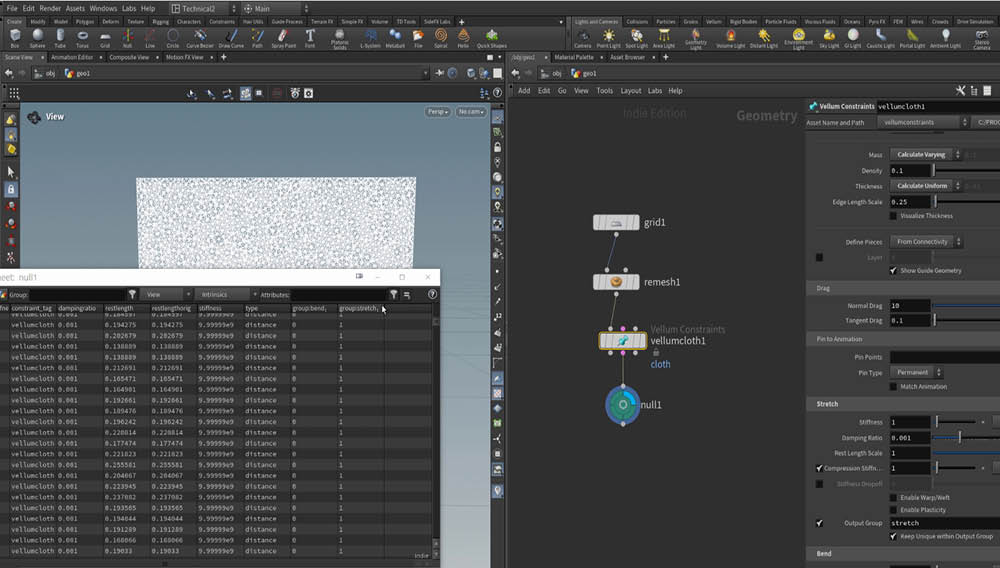Open the Render menu

click(x=50, y=8)
